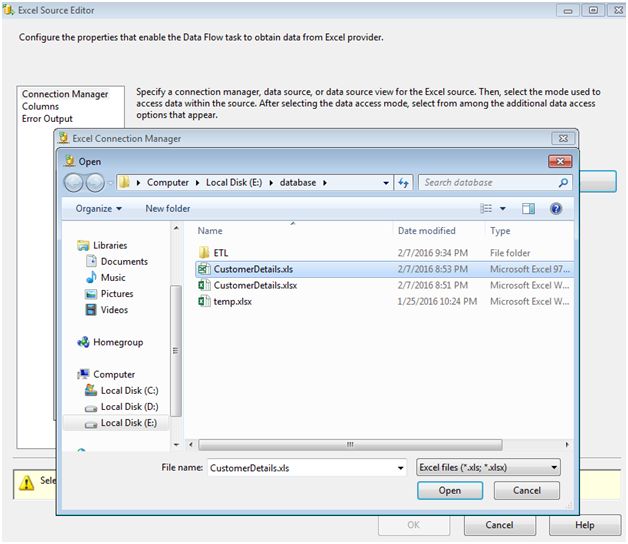628x544 pixels.
Task: Click the Local Disk (E:) drive icon
Action: tap(91, 424)
